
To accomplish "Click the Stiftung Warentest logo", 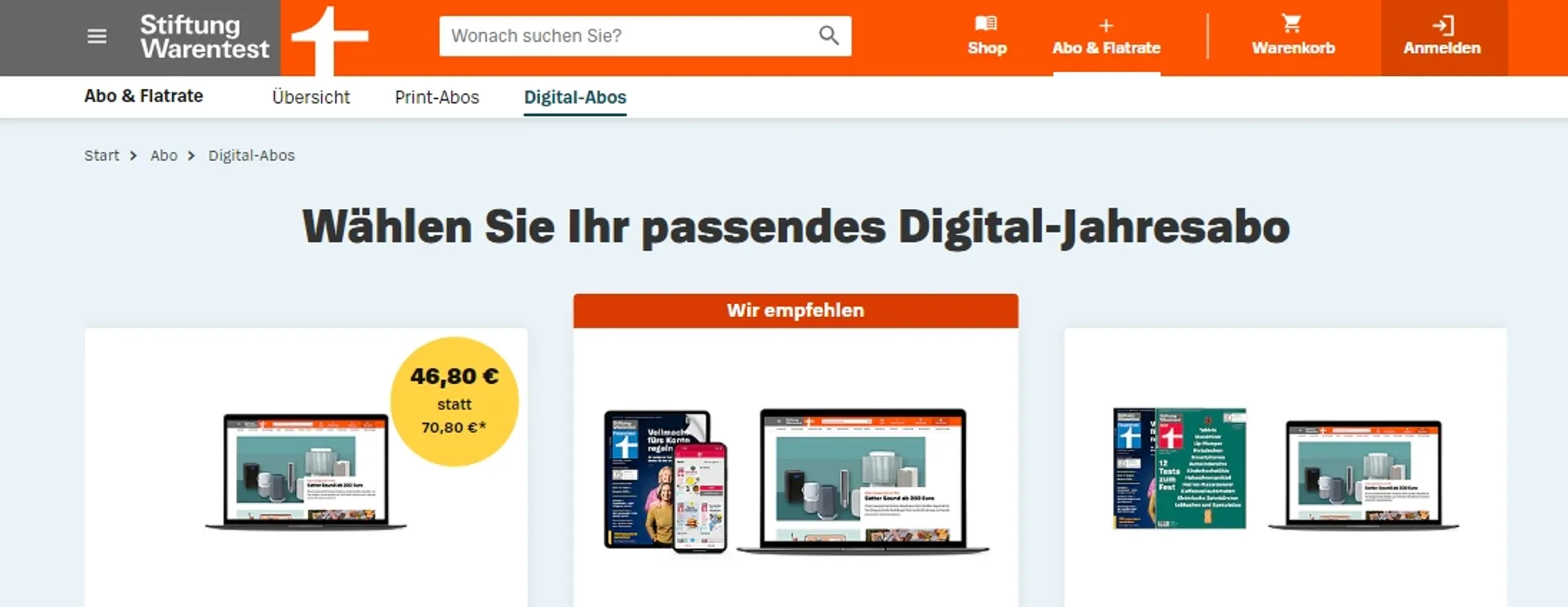I will click(204, 37).
